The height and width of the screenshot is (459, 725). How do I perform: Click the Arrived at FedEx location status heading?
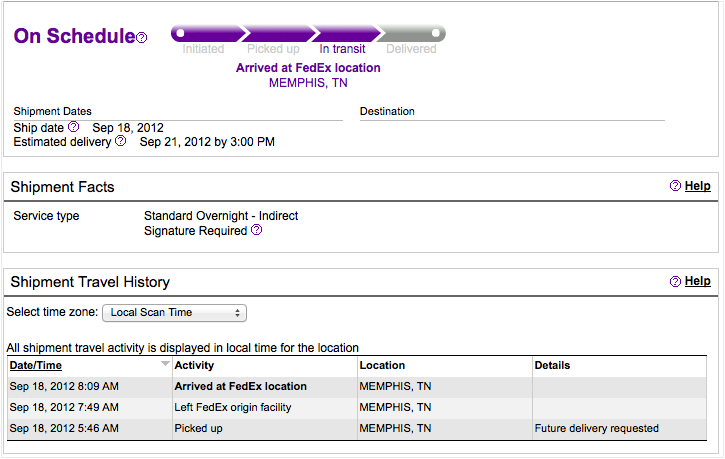click(x=308, y=68)
